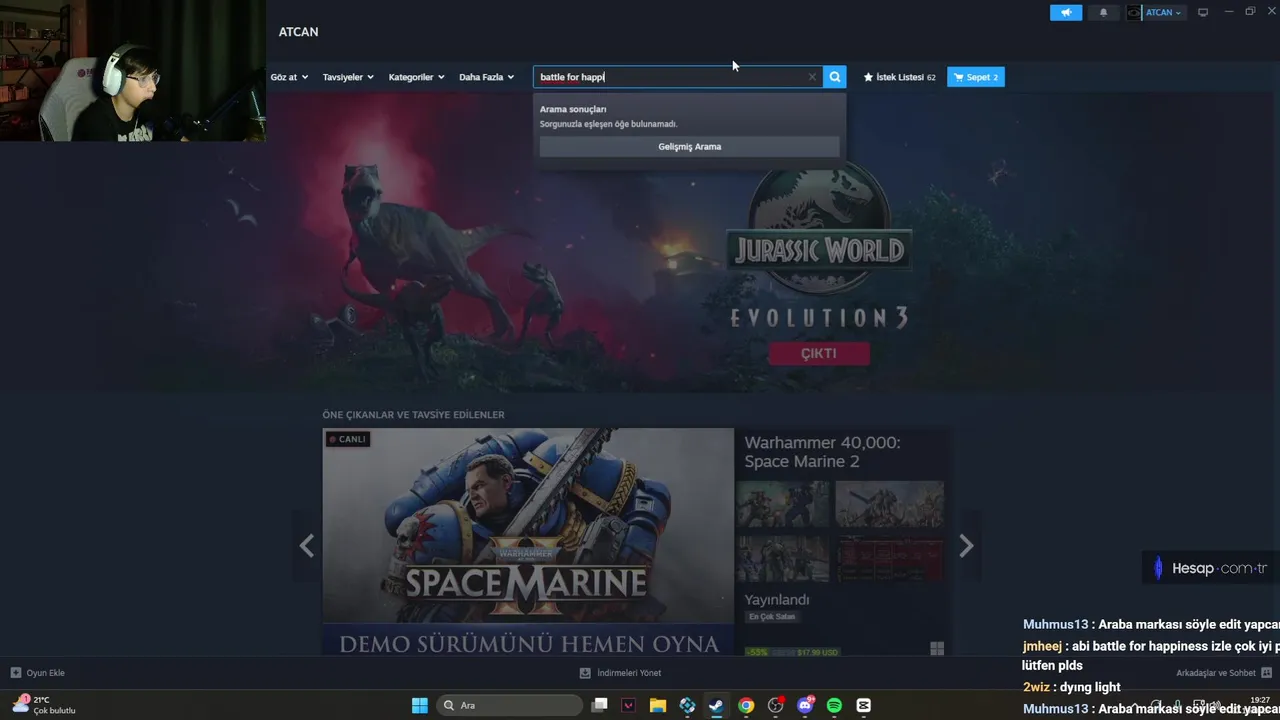Open İndirmeleri Yönet downloads manager

[620, 673]
